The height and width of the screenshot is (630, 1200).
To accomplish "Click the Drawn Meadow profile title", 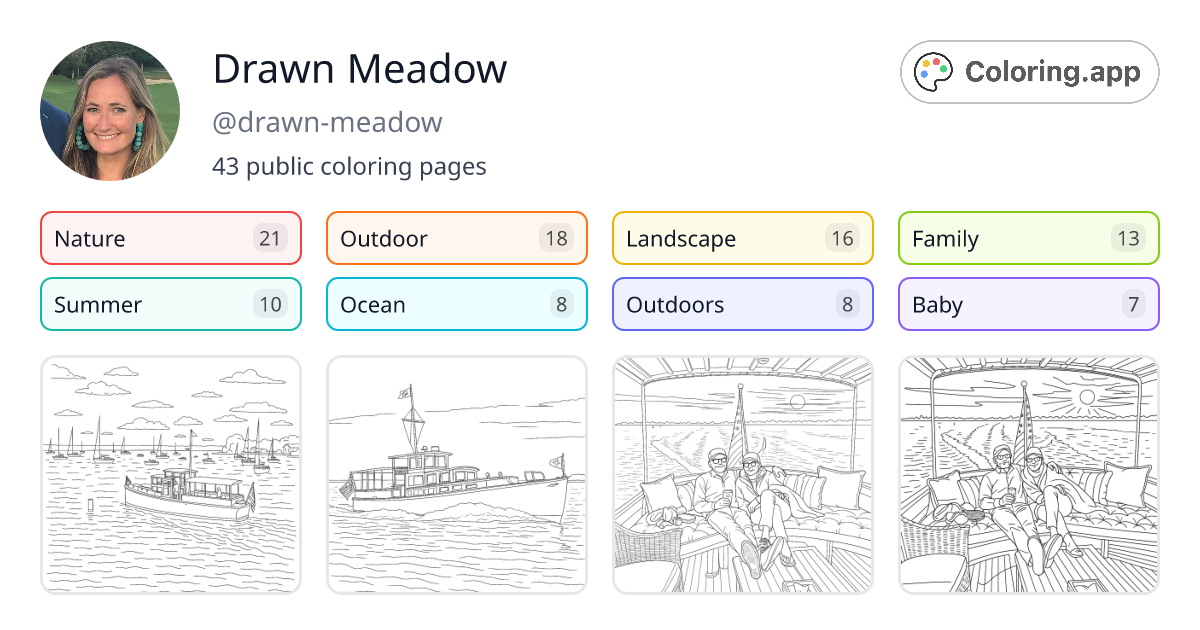I will [x=360, y=68].
